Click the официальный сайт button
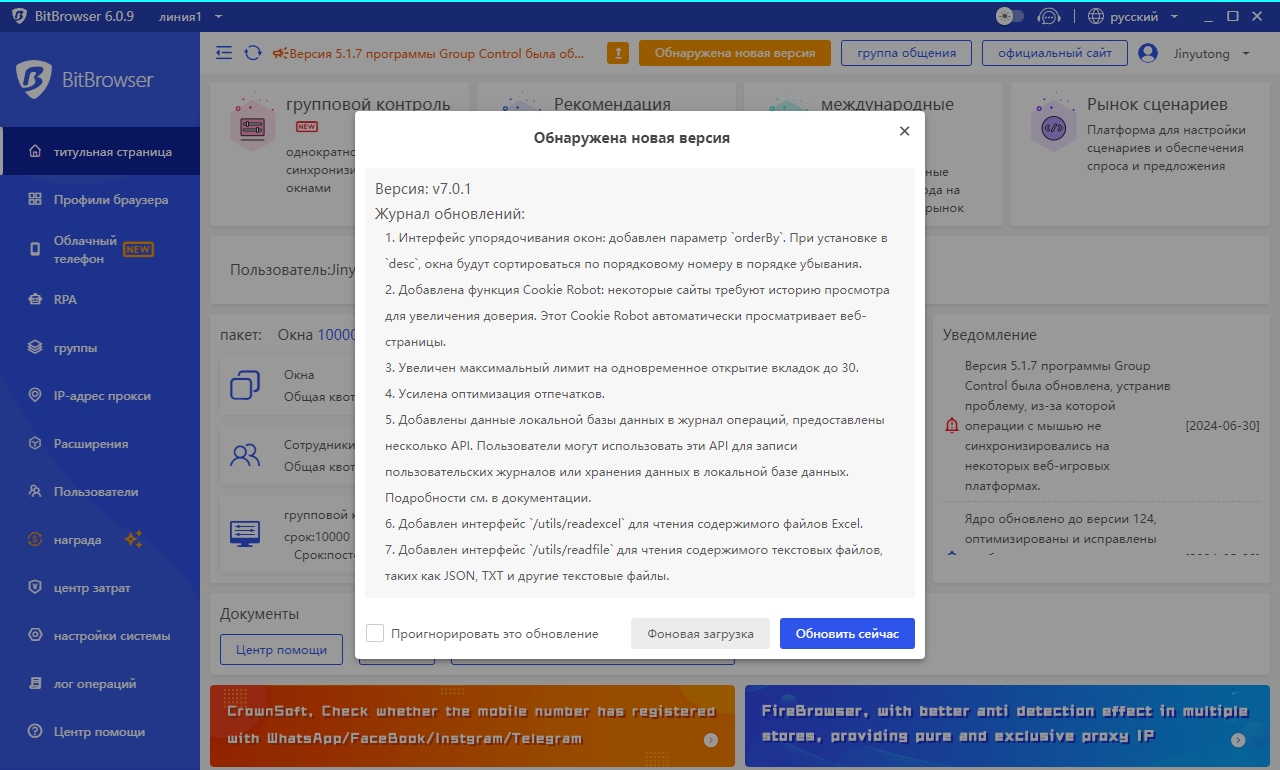This screenshot has height=770, width=1280. click(1055, 53)
